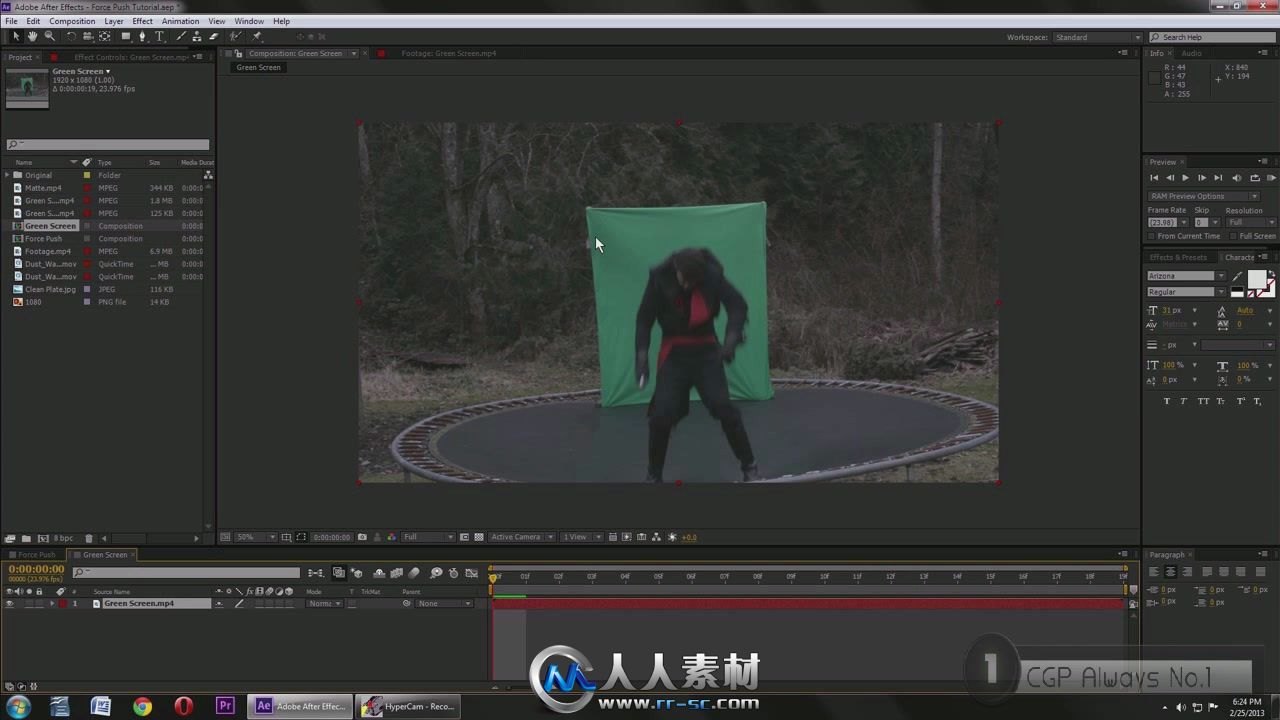Step to next frame in Preview panel
Image resolution: width=1280 pixels, height=720 pixels.
pos(1202,178)
